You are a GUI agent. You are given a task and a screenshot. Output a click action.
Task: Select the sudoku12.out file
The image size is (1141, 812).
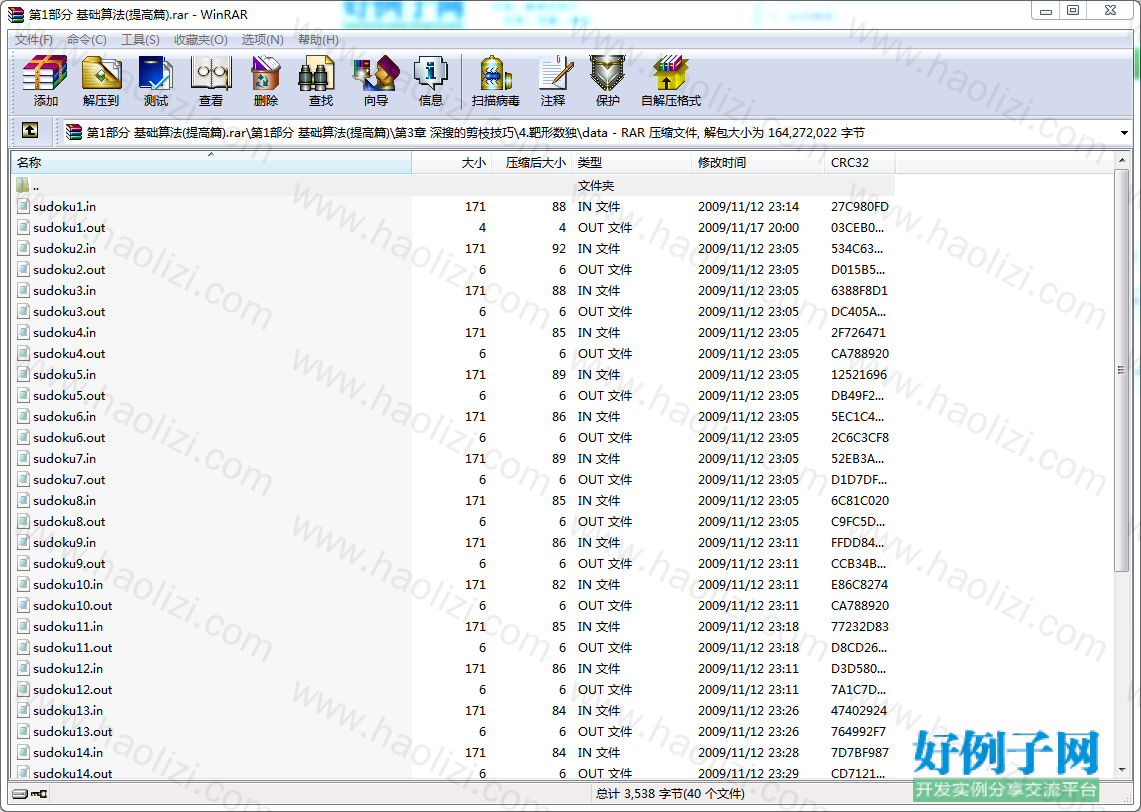72,689
